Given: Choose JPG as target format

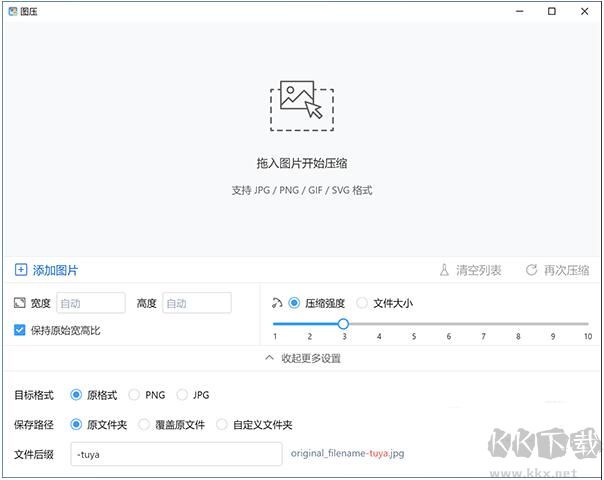Looking at the screenshot, I should click(x=182, y=395).
